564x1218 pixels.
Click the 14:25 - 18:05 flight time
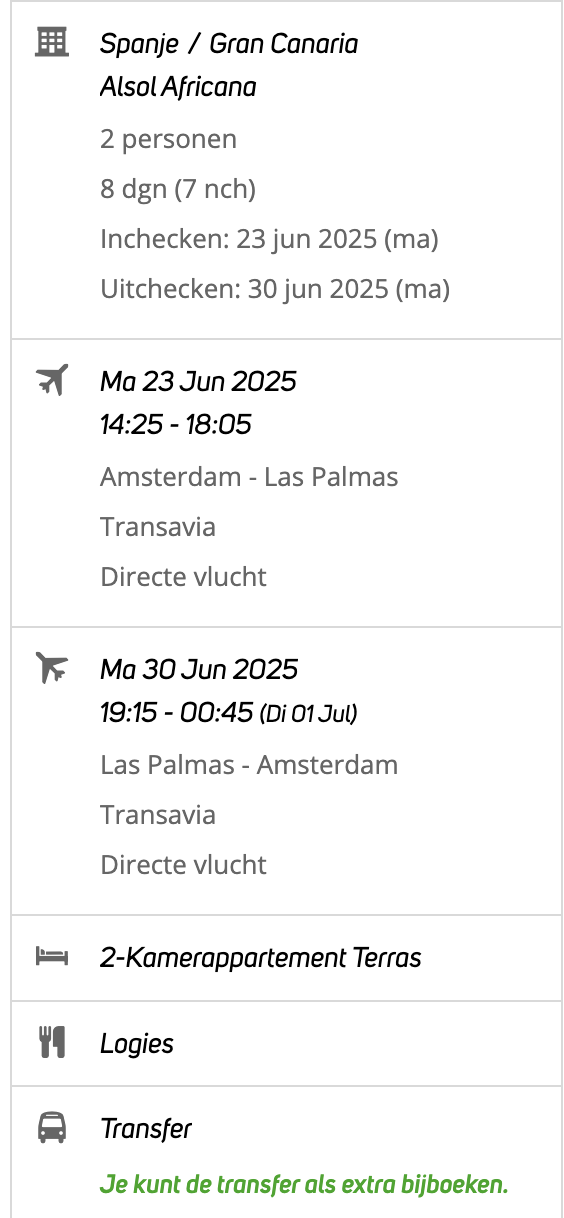tap(176, 425)
